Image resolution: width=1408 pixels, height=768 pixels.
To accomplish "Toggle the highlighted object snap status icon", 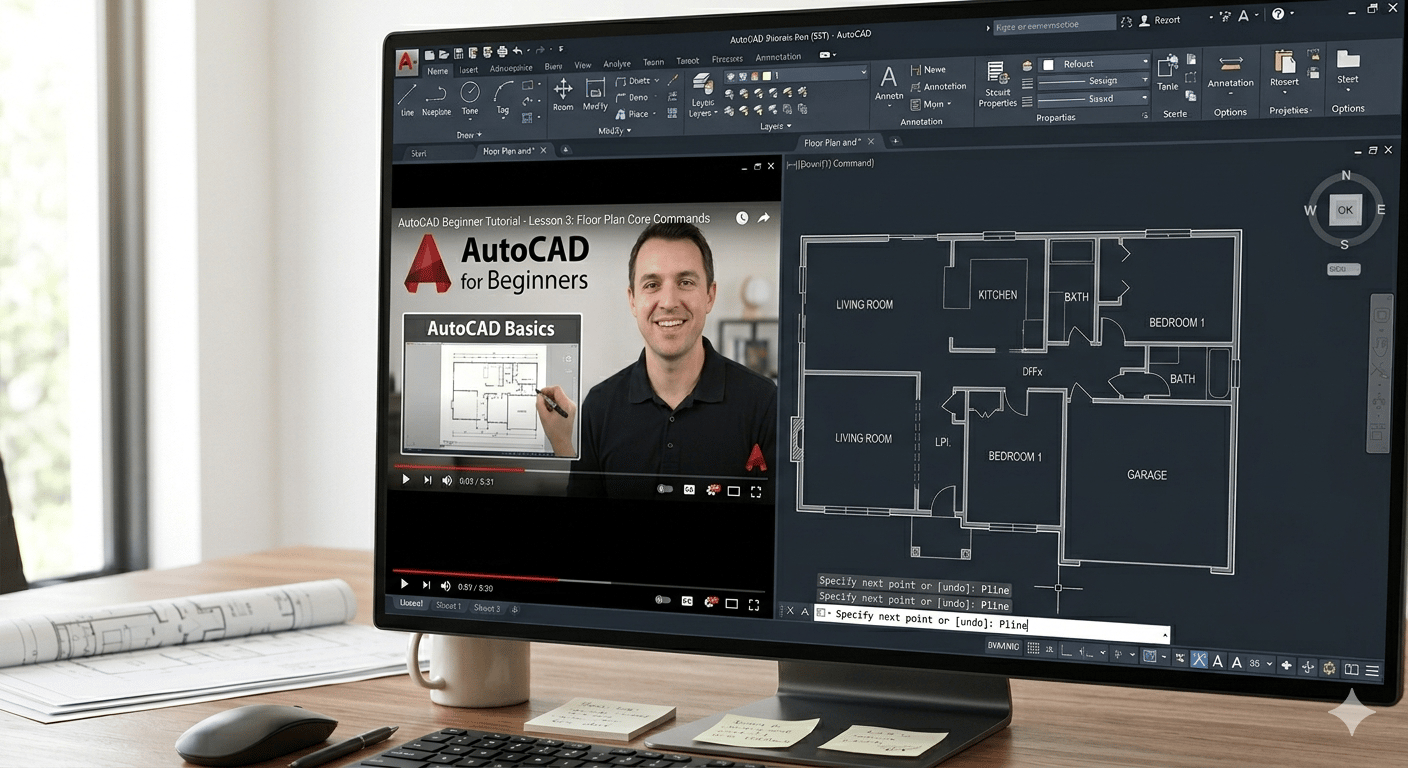I will [1200, 659].
